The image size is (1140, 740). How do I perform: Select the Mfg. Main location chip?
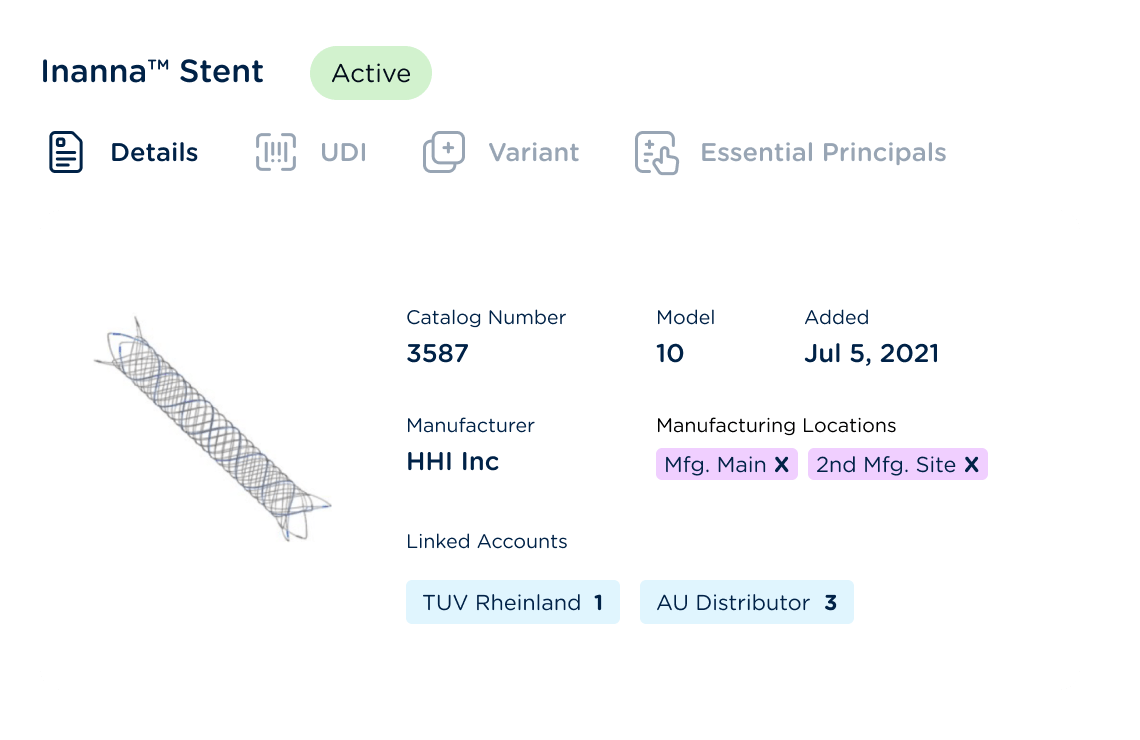point(715,465)
